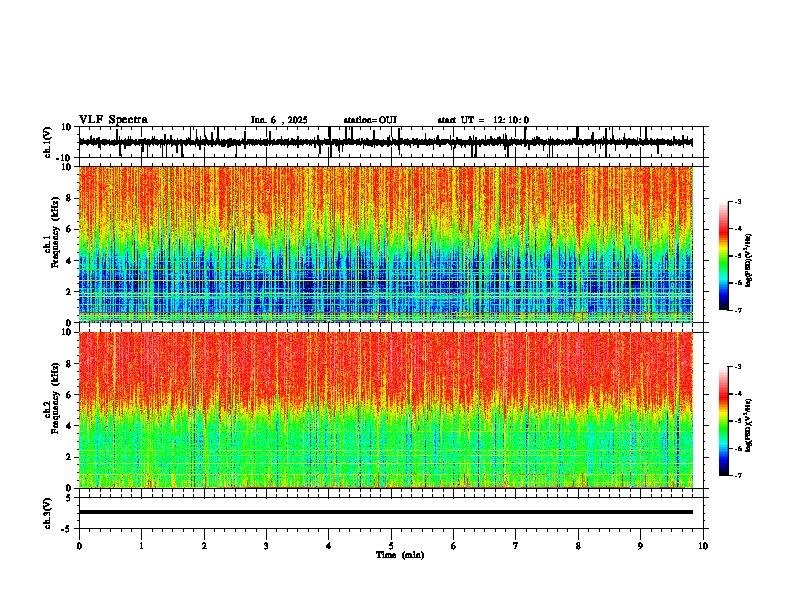Click the ch.3(V) axis label
Viewport: 792px width, 612px height.
[48, 514]
